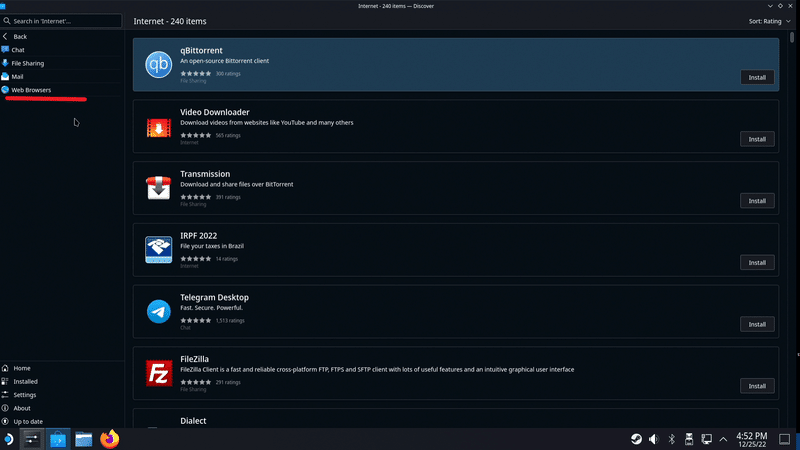Open the Bluetooth tray icon
The width and height of the screenshot is (800, 450).
[671, 439]
